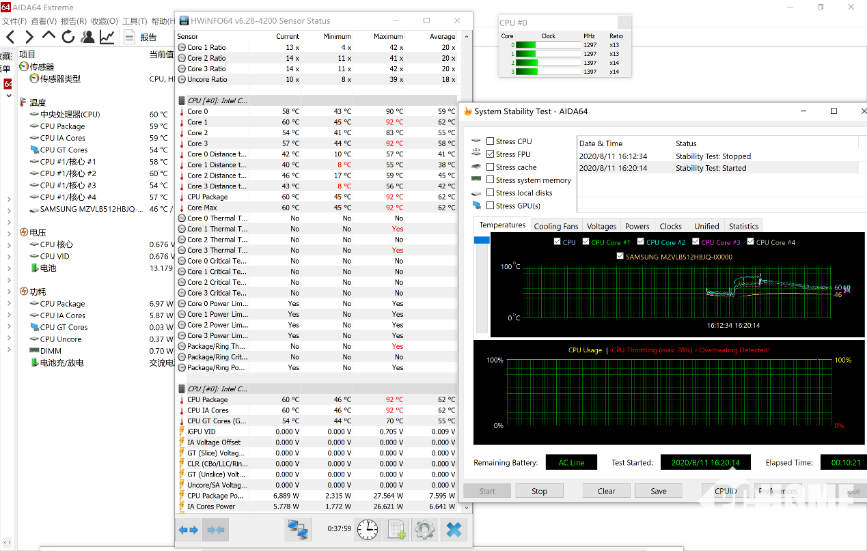Switch to the Voltages tab
Viewport: 867px width, 551px height.
tap(602, 226)
